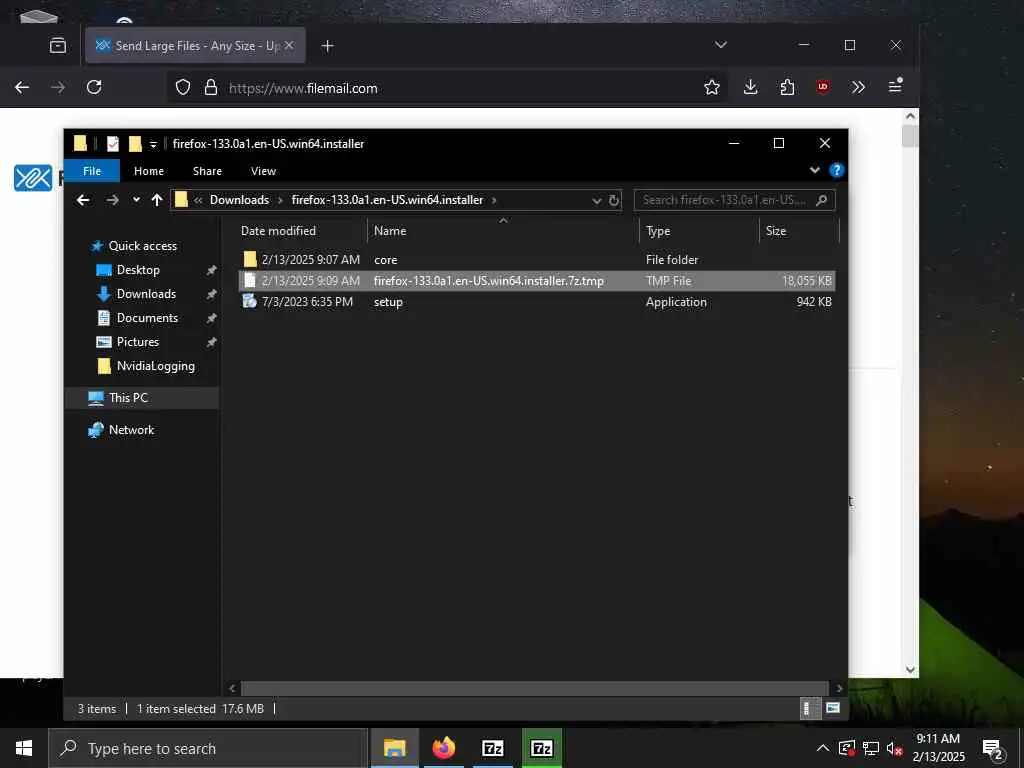Open the Firefox tab overview icon

tap(58, 46)
